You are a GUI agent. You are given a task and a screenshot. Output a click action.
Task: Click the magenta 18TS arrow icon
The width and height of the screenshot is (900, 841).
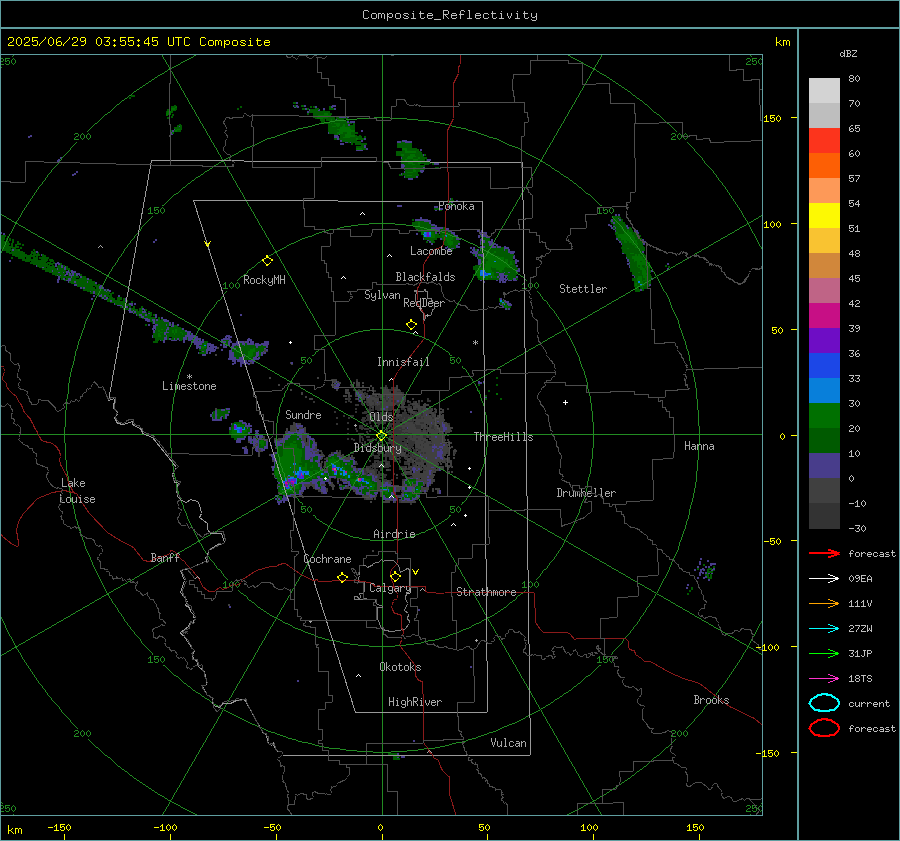824,679
